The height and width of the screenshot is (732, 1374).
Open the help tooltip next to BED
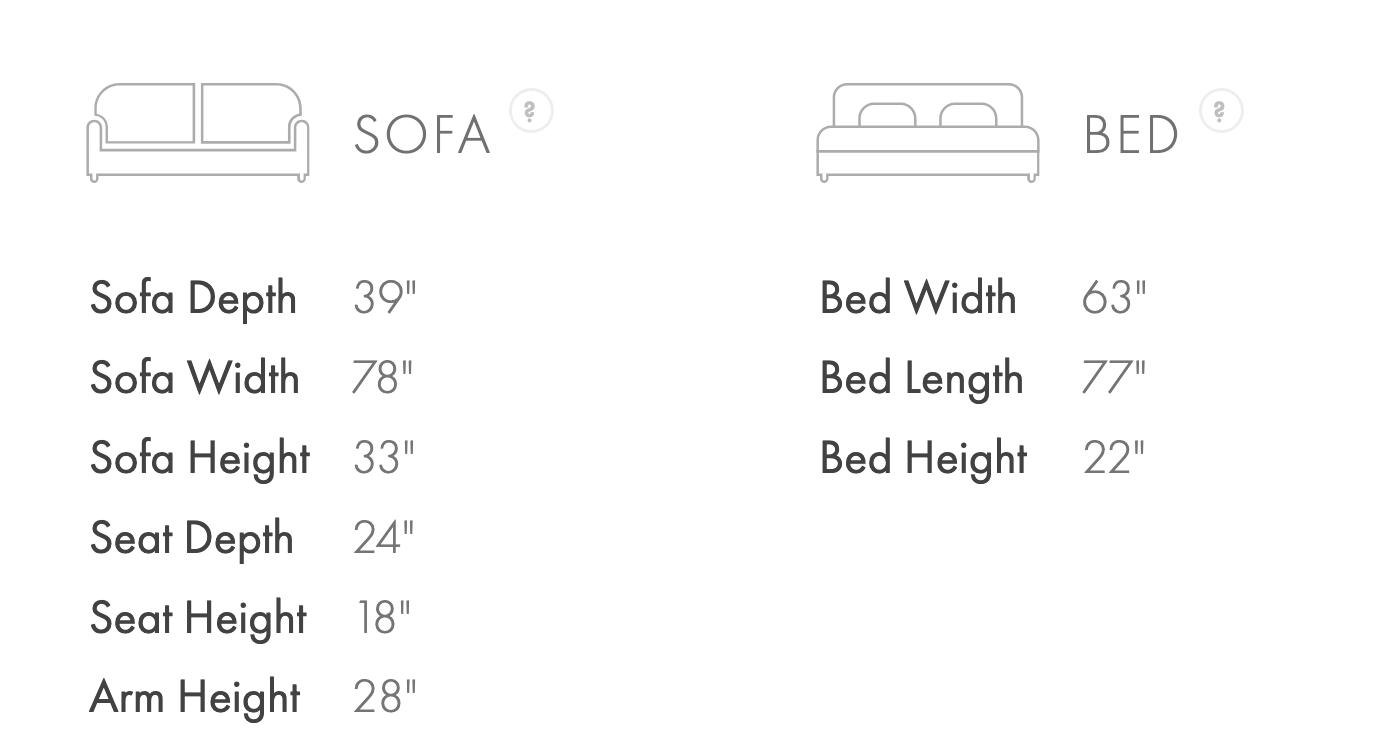(1221, 111)
